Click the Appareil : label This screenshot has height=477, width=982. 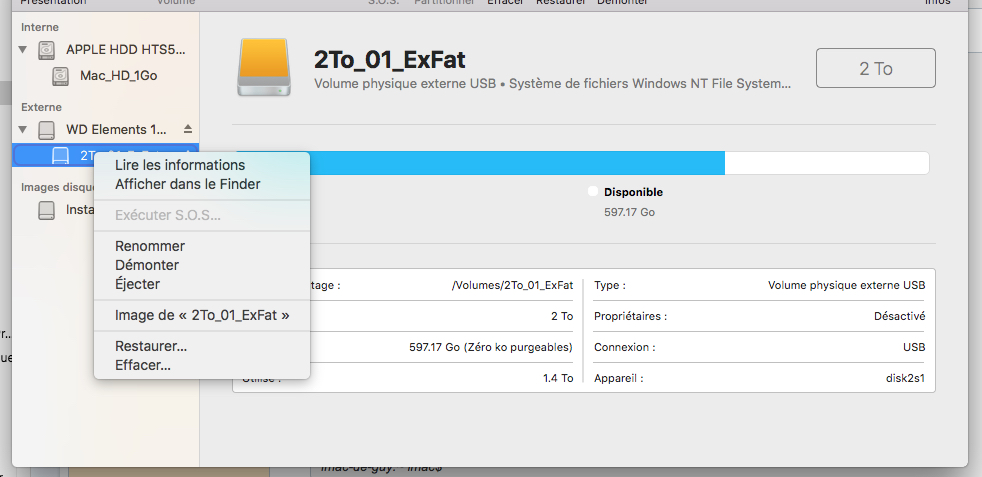point(619,379)
